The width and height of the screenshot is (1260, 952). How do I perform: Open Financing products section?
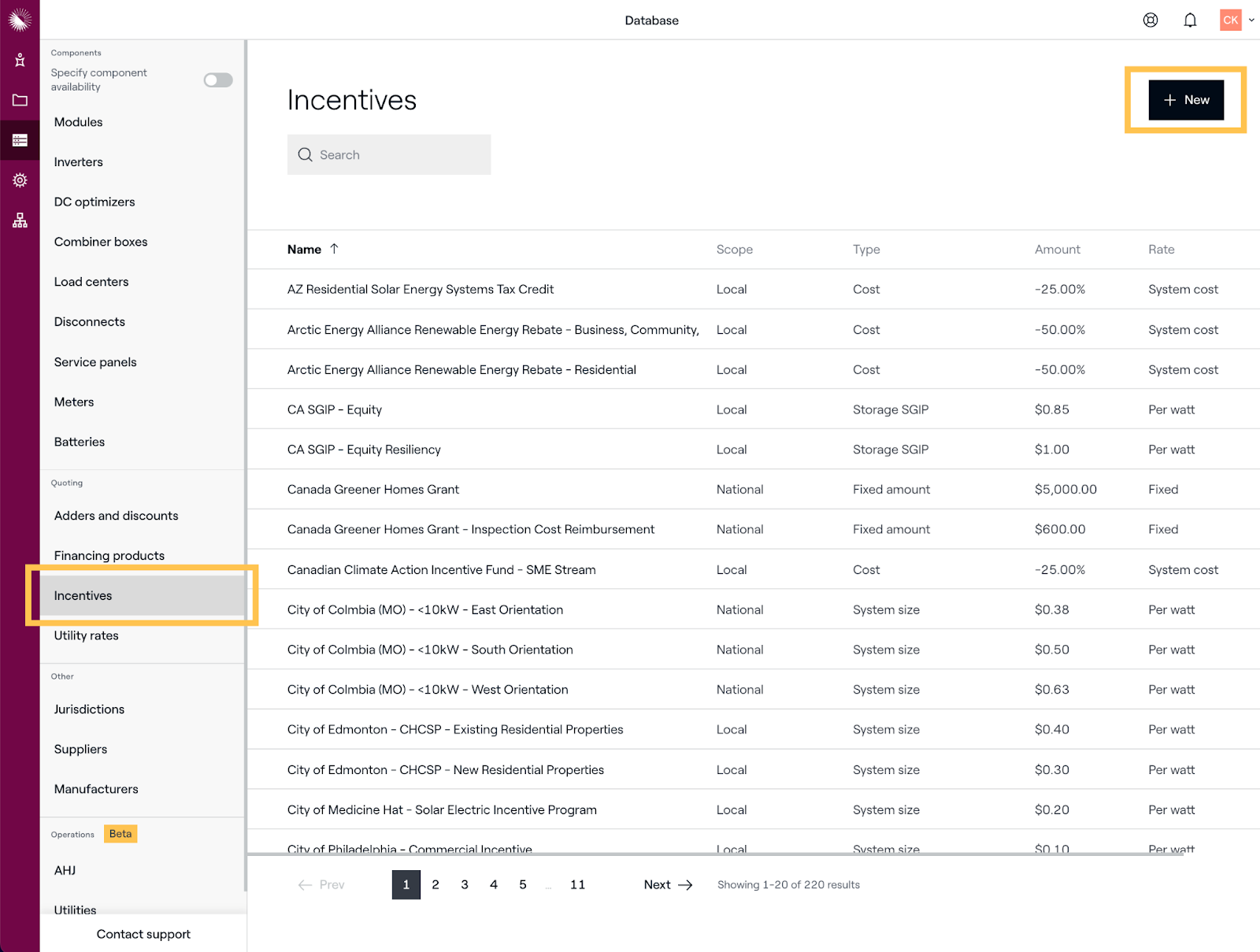pyautogui.click(x=109, y=556)
